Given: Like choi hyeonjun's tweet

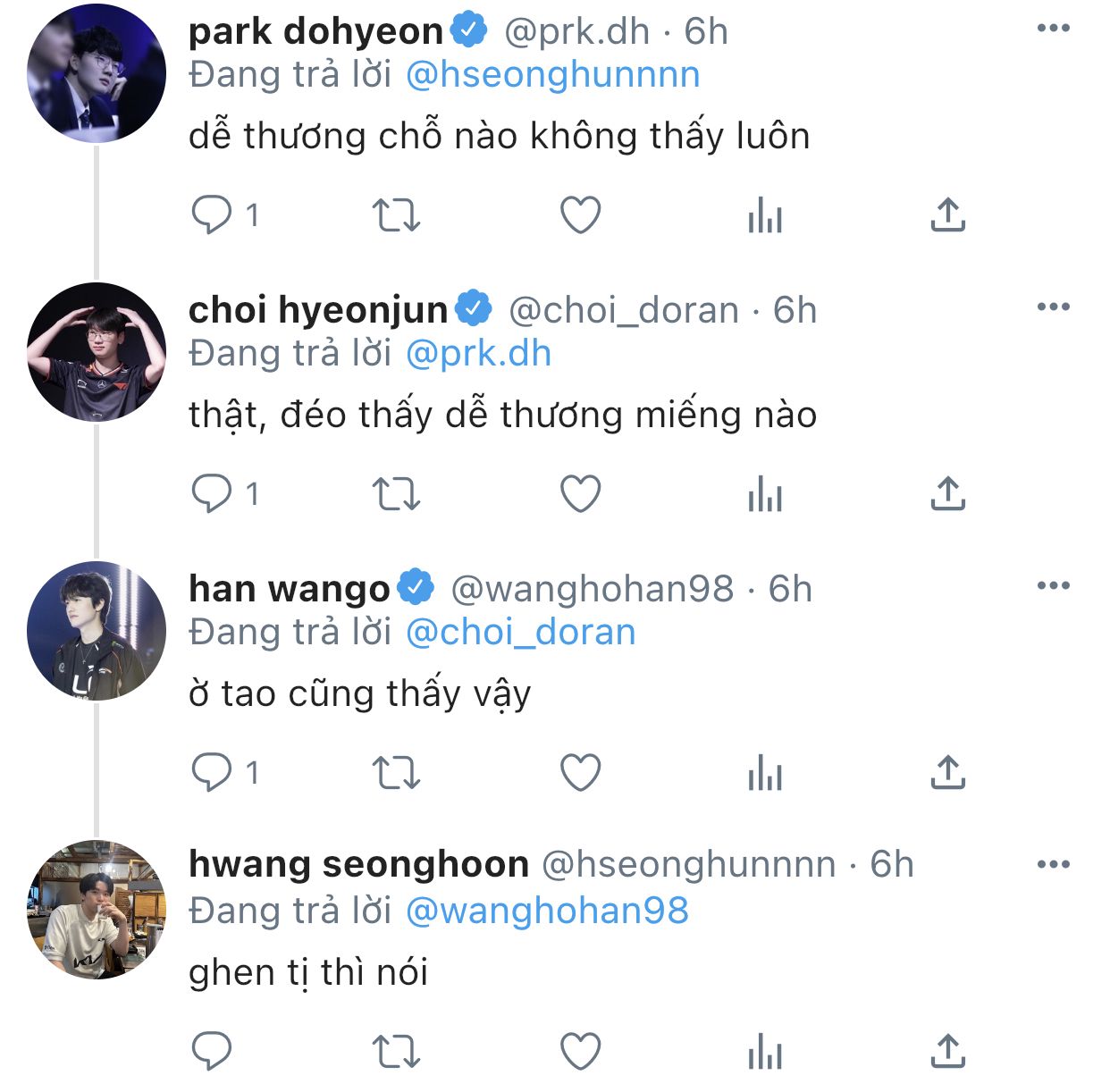Looking at the screenshot, I should pos(580,494).
